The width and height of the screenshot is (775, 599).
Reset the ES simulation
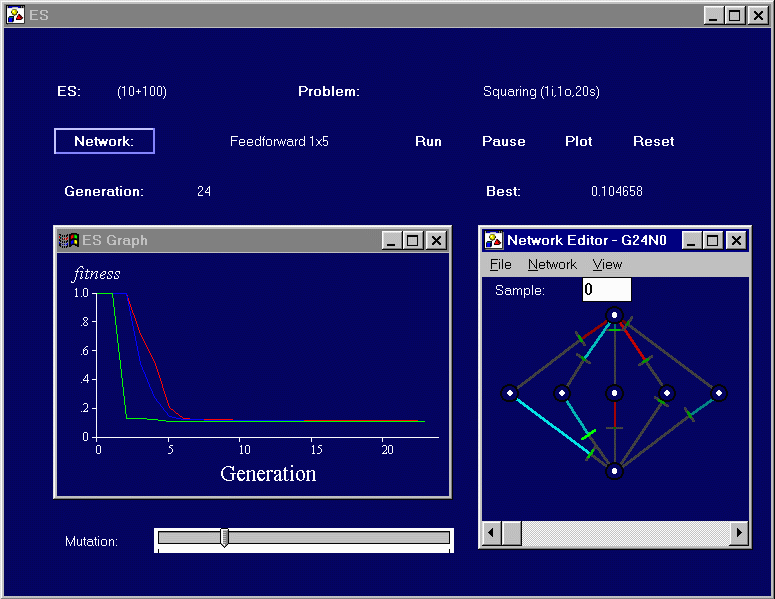pos(653,142)
